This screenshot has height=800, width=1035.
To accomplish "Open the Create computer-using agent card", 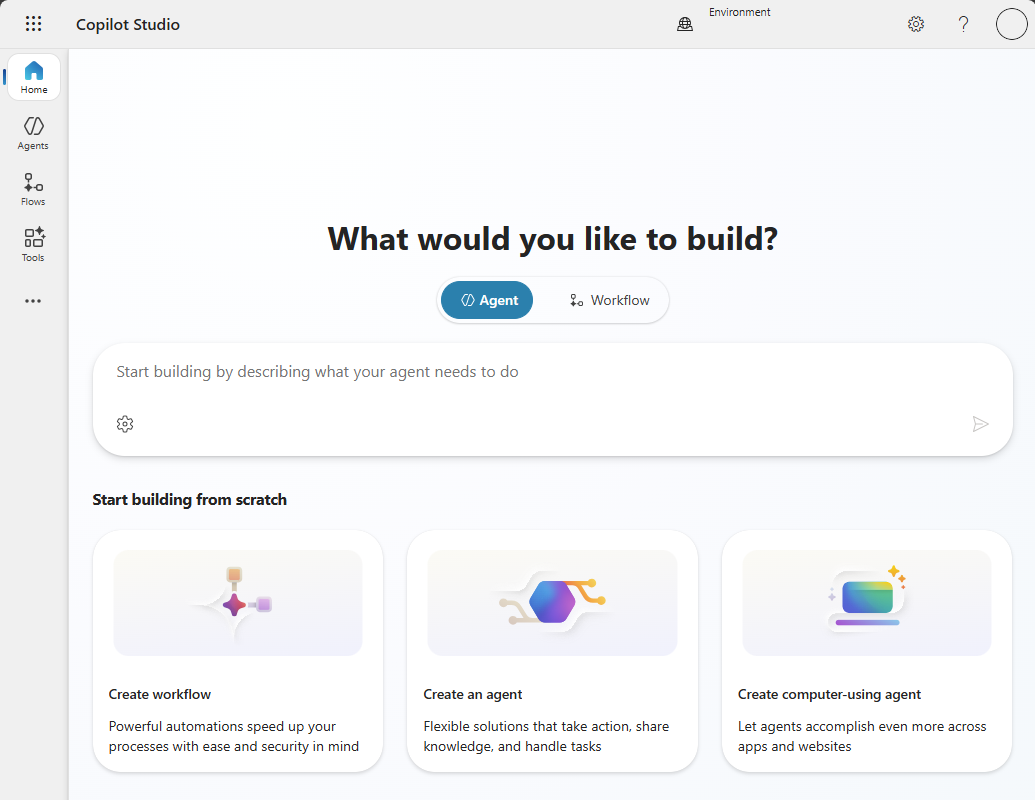I will (866, 650).
